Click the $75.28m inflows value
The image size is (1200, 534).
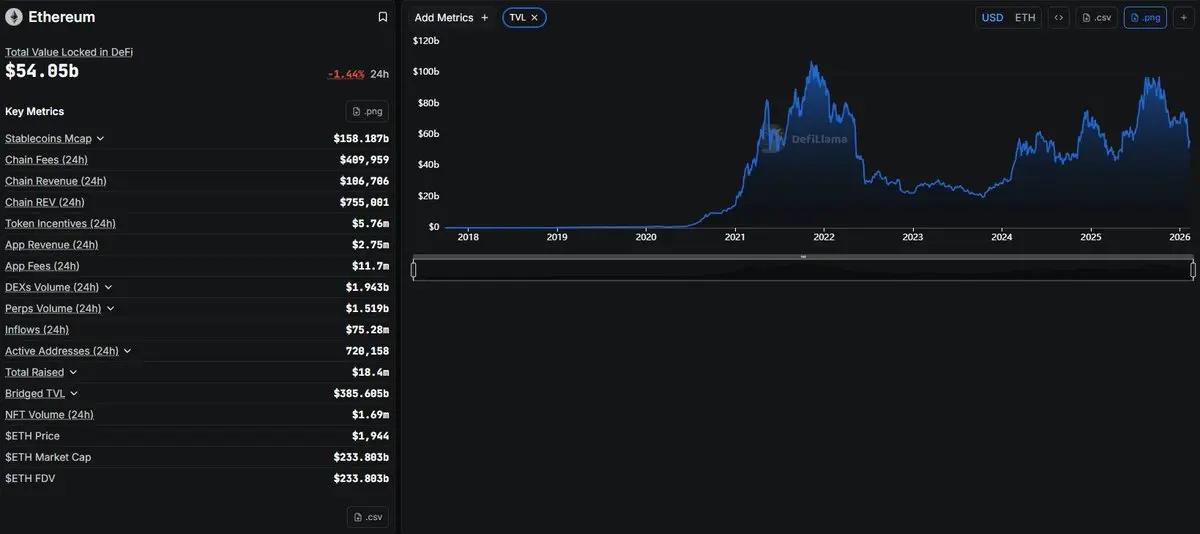[x=367, y=330]
